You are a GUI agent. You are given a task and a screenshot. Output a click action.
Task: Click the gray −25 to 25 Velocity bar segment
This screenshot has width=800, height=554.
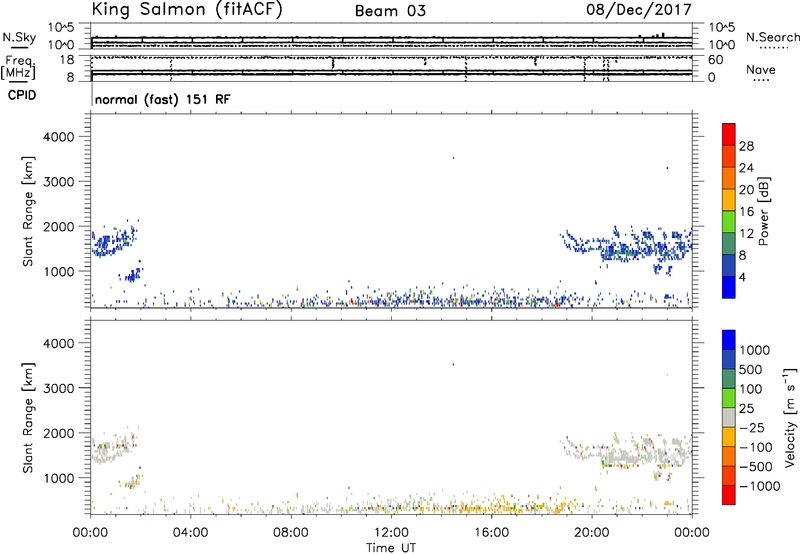click(x=729, y=417)
